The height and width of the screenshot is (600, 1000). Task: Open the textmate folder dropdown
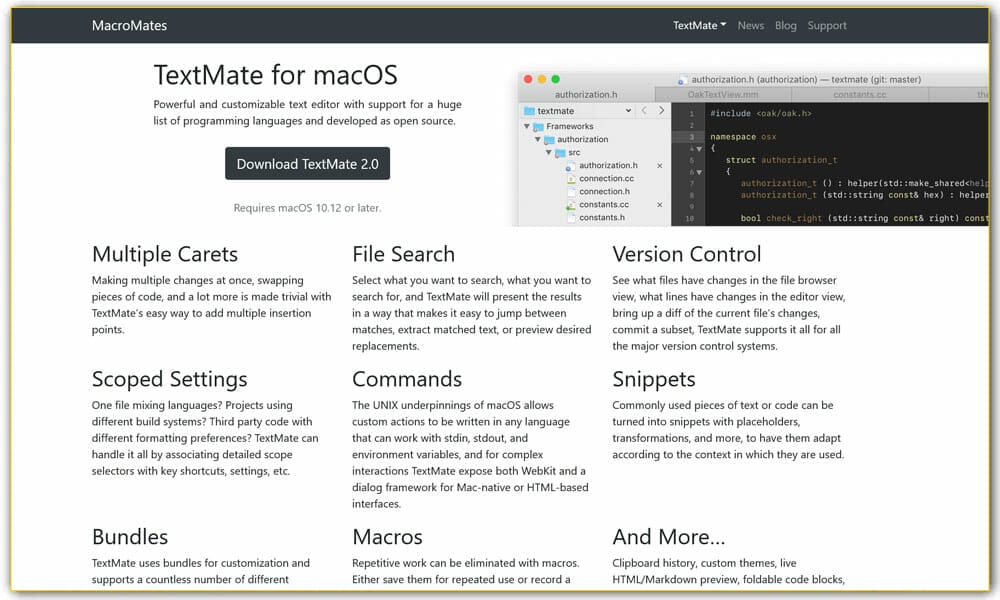point(628,111)
